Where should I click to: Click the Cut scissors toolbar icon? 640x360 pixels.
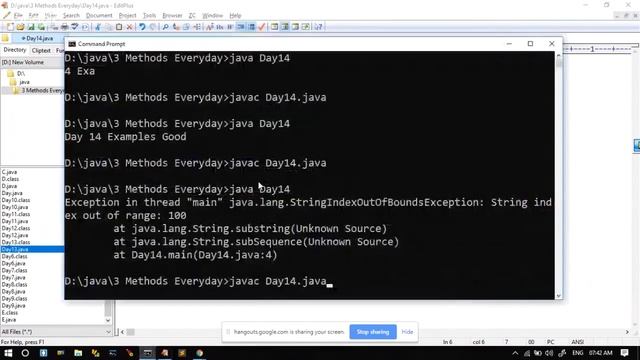98,27
